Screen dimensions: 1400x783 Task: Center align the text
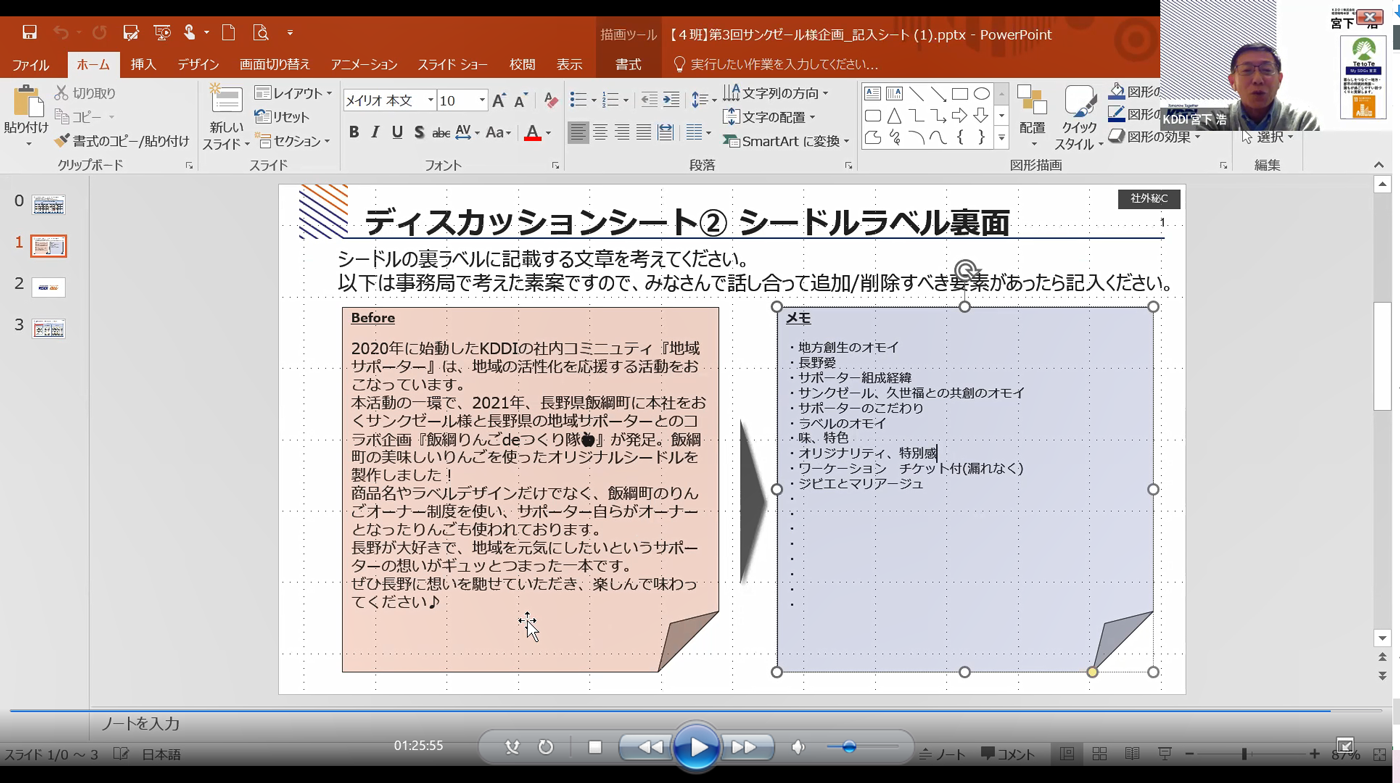tap(600, 133)
